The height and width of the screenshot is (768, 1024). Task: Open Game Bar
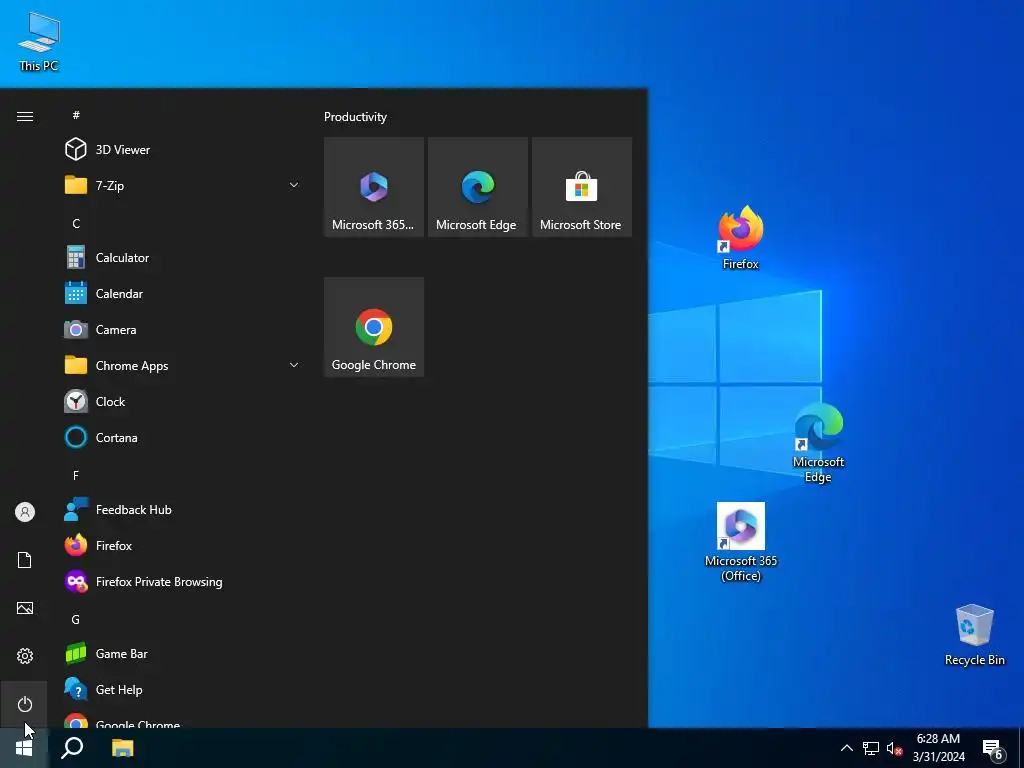click(x=182, y=653)
